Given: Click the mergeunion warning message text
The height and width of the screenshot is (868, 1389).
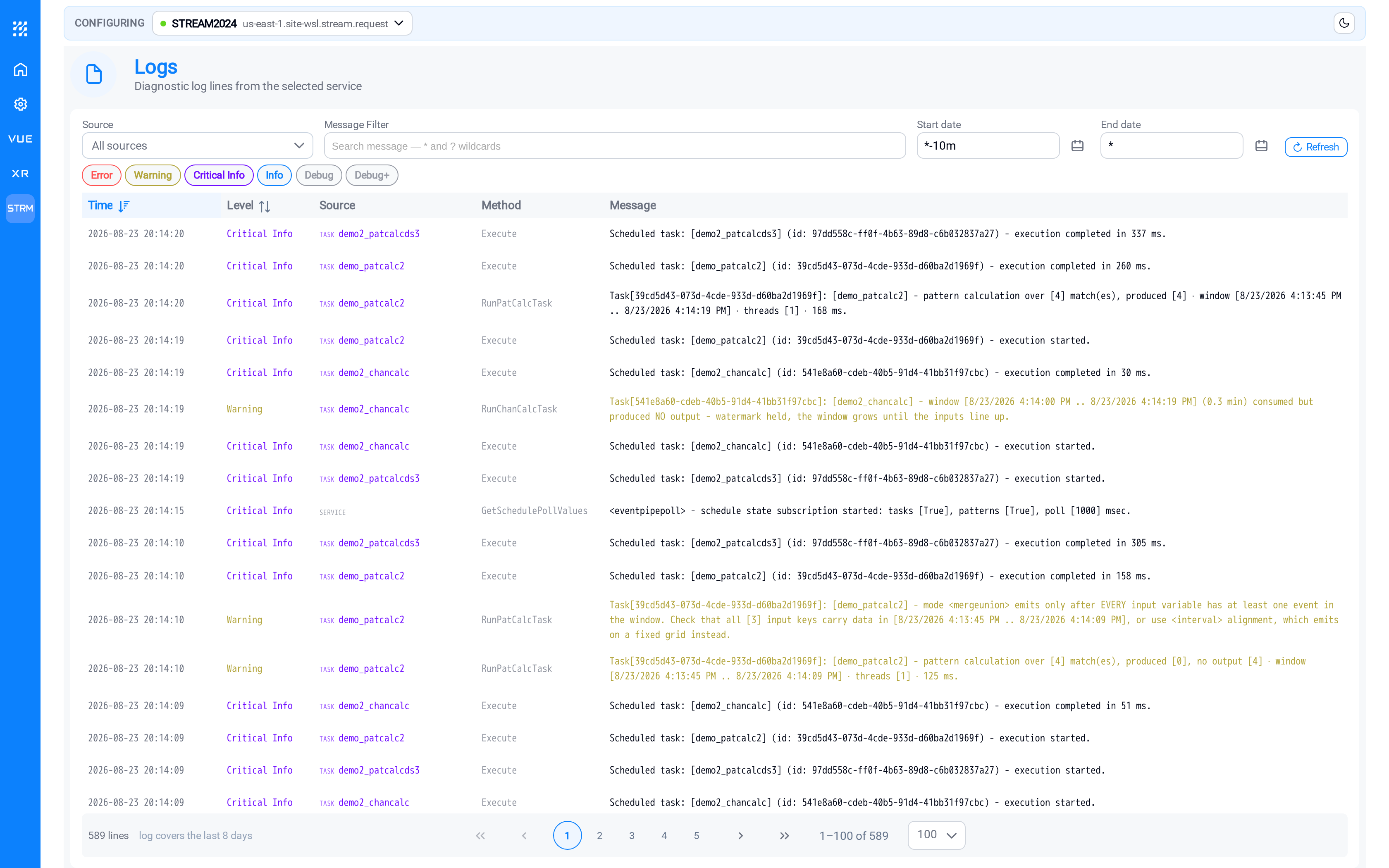Looking at the screenshot, I should click(x=975, y=620).
